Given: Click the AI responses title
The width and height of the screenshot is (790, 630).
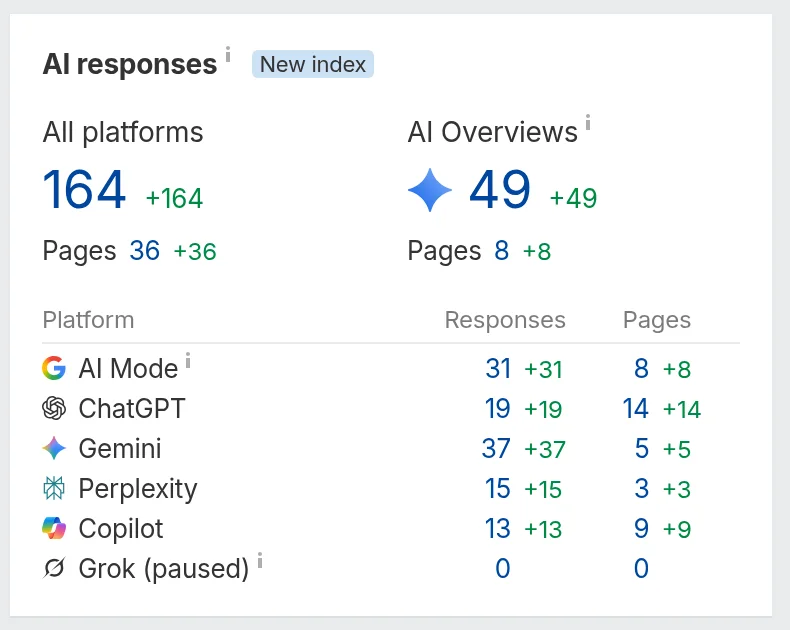Looking at the screenshot, I should [130, 65].
